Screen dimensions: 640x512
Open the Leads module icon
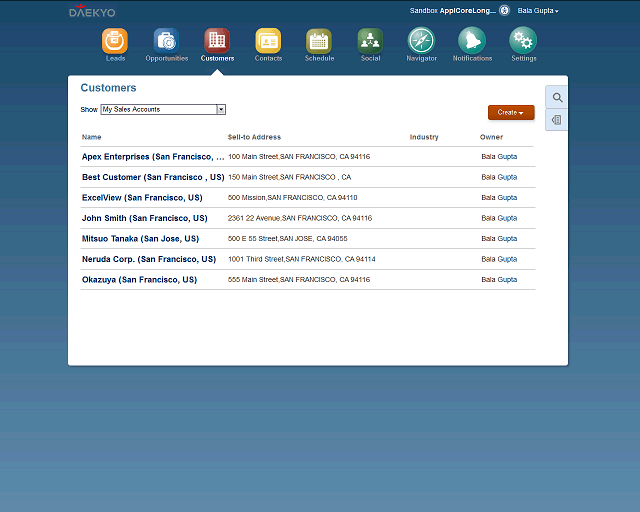(115, 41)
